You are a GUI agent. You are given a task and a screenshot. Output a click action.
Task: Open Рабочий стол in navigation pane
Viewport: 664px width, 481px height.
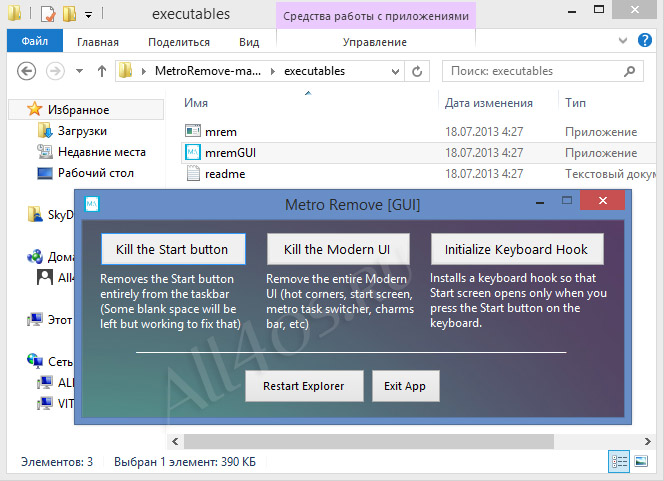point(96,173)
